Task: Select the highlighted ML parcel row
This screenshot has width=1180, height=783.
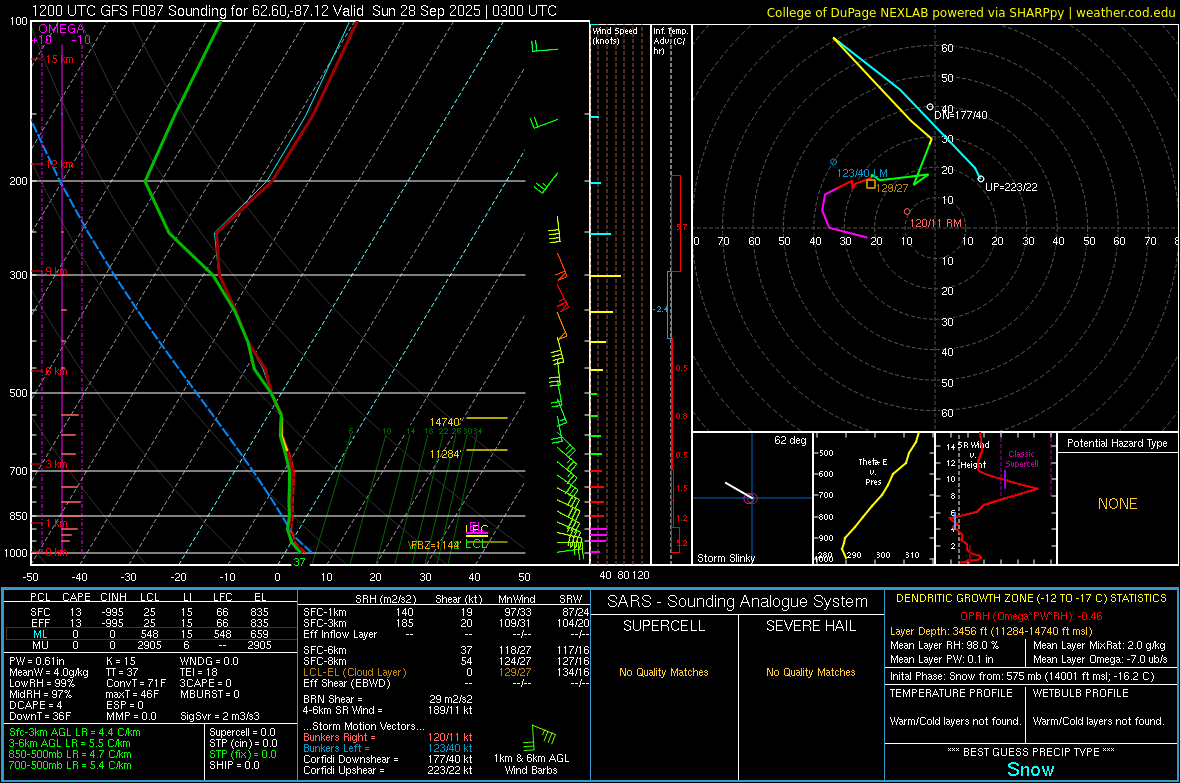Action: 151,634
